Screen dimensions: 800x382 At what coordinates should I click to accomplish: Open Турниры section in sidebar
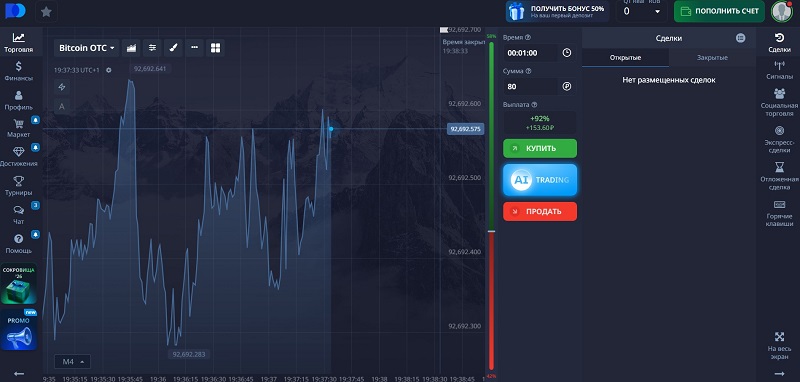tap(19, 186)
